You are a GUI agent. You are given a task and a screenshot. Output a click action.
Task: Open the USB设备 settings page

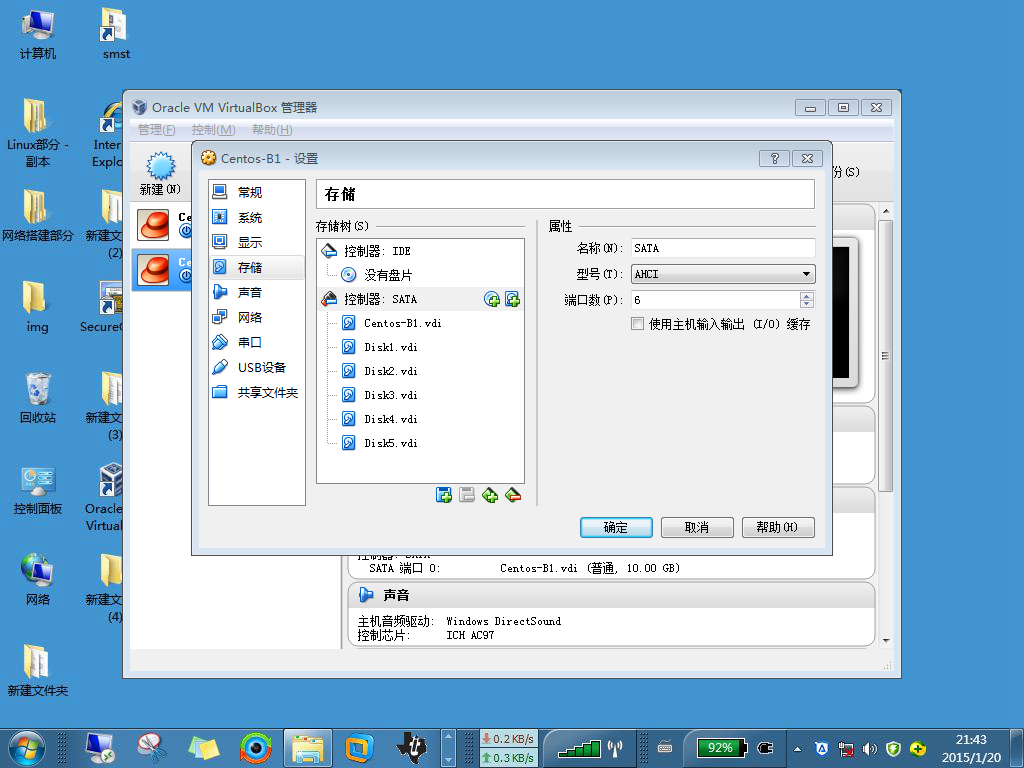[x=257, y=367]
